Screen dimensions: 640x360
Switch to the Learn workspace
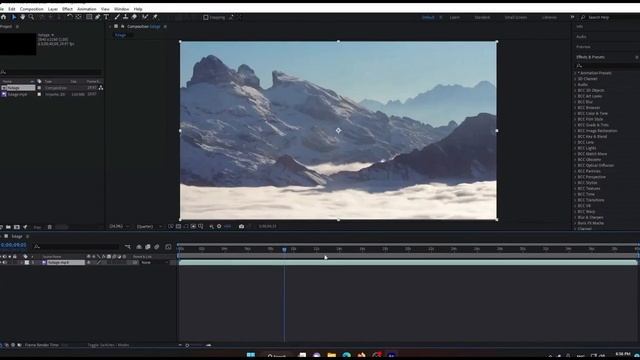coord(455,18)
